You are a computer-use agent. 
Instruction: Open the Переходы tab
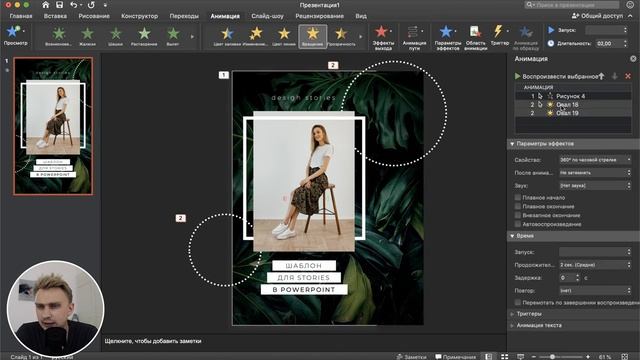[184, 16]
